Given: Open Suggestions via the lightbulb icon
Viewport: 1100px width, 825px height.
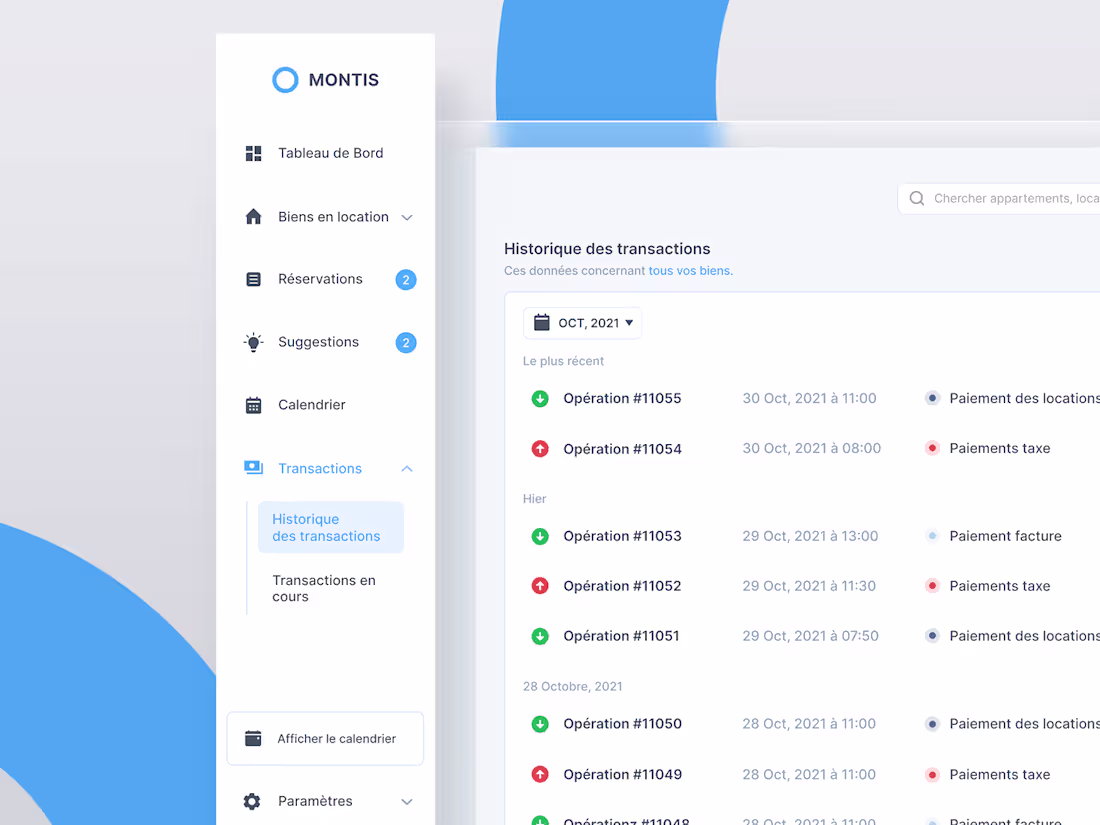Looking at the screenshot, I should coord(253,342).
